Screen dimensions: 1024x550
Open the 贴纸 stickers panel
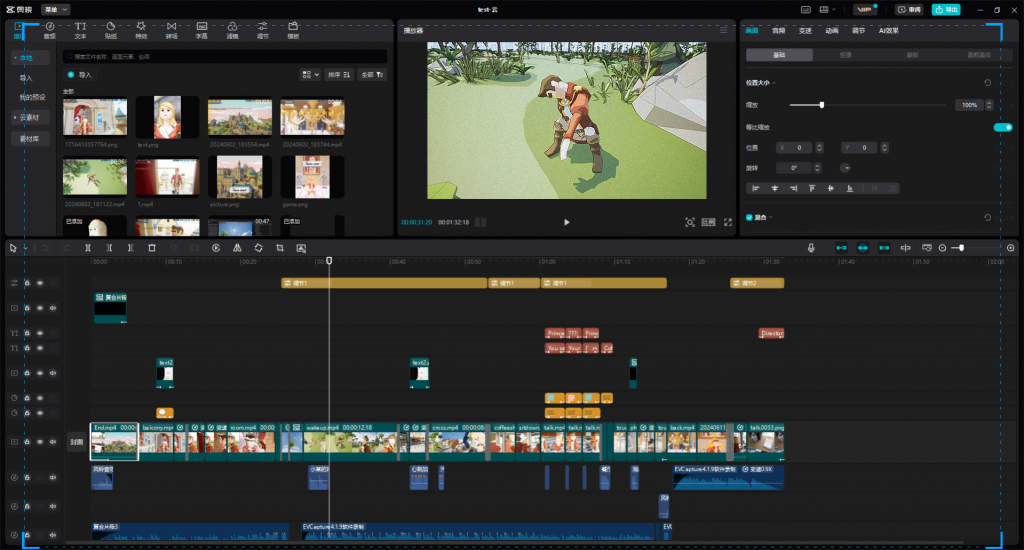tap(110, 30)
